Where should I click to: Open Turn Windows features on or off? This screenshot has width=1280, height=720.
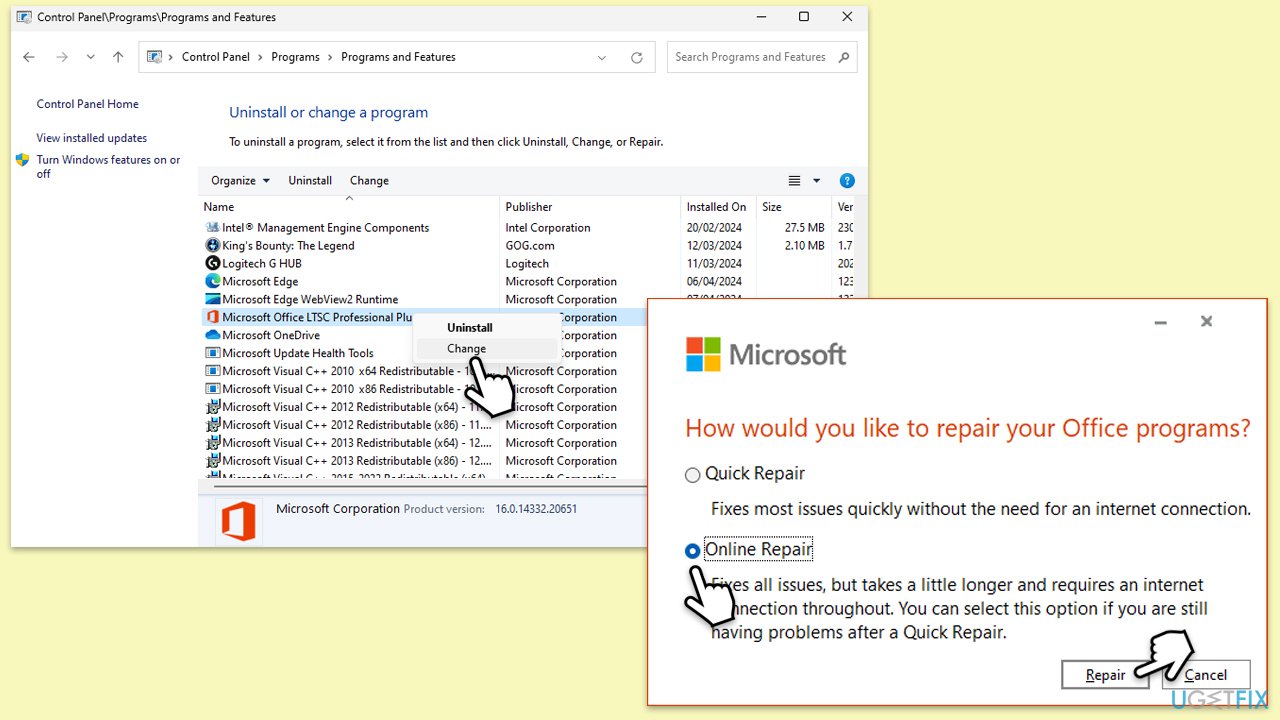pyautogui.click(x=109, y=167)
